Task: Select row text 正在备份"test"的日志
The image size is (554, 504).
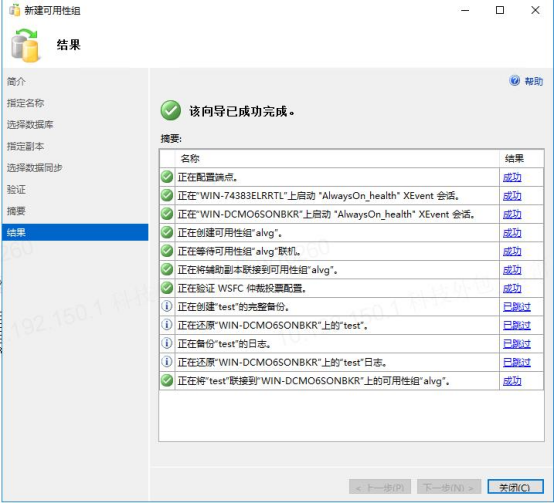Action: coord(224,344)
